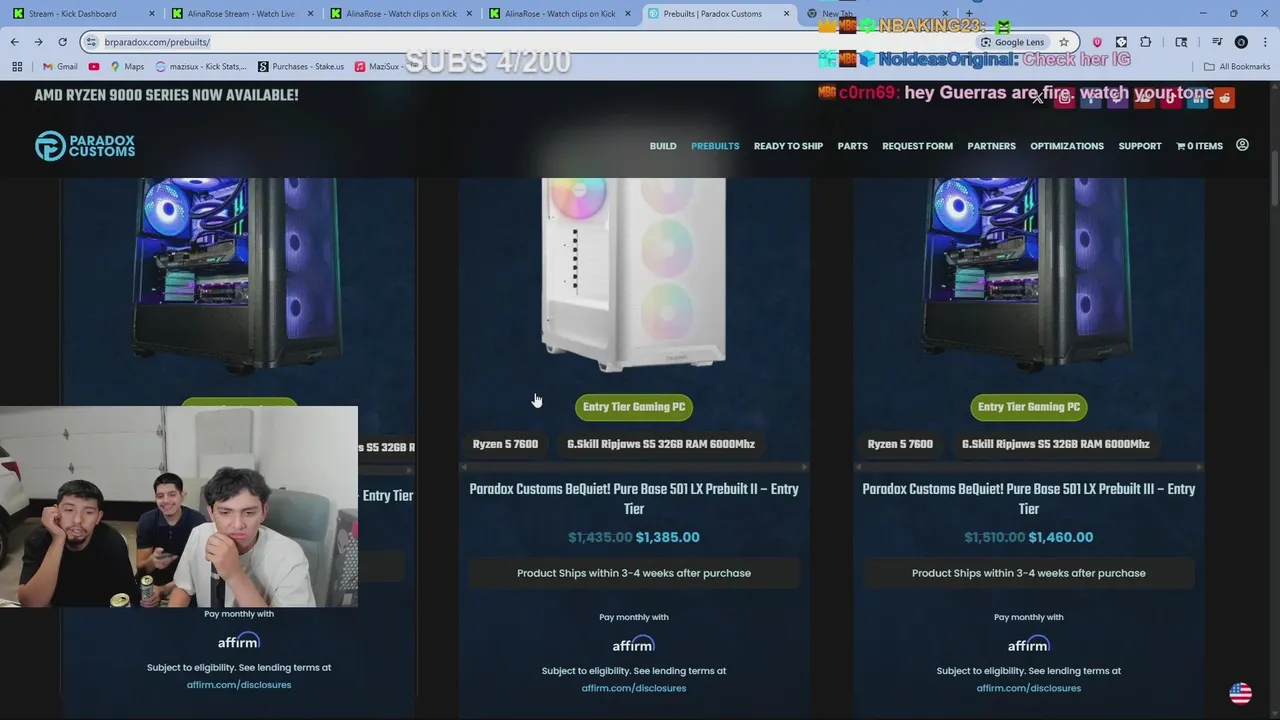Open the OPTIMIZATIONS menu item
This screenshot has height=720, width=1280.
1067,146
